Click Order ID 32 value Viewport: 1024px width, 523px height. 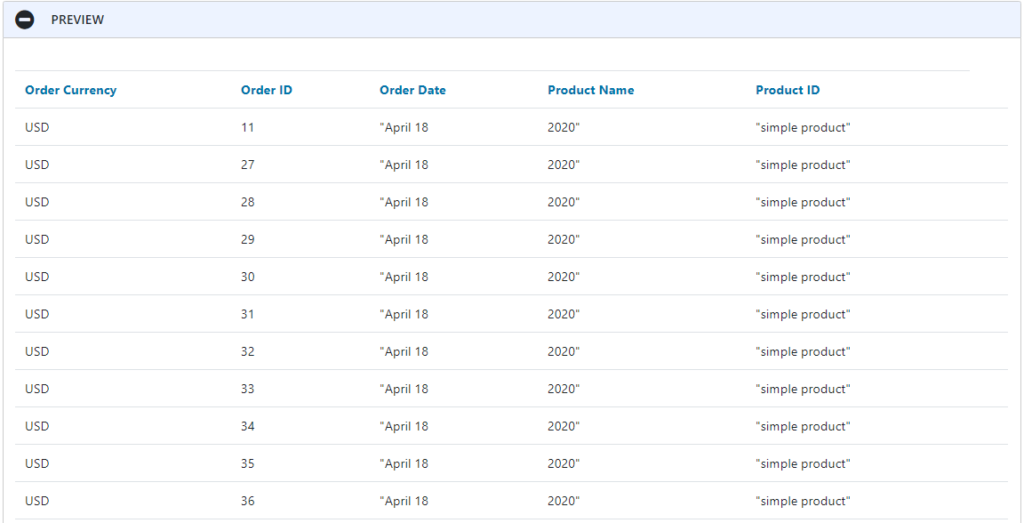(x=248, y=351)
